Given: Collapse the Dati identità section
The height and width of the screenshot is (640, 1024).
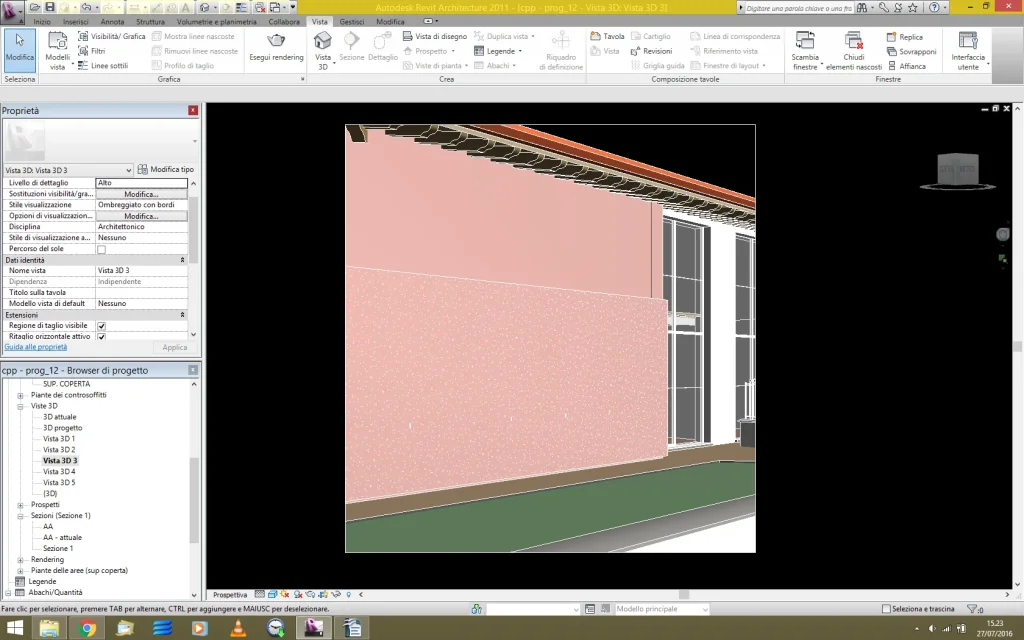Looking at the screenshot, I should pos(182,260).
